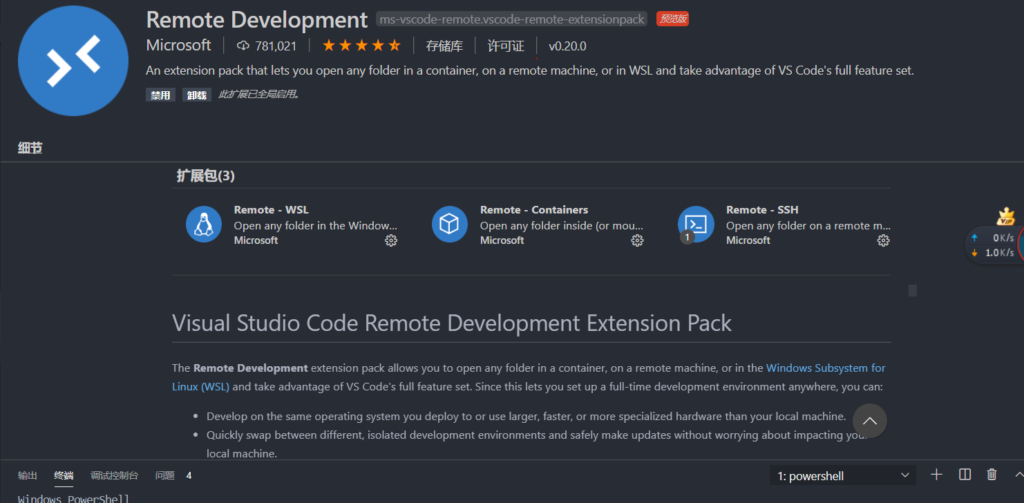Open Remote - SSH manage gear
Viewport: 1024px width, 503px height.
[883, 241]
